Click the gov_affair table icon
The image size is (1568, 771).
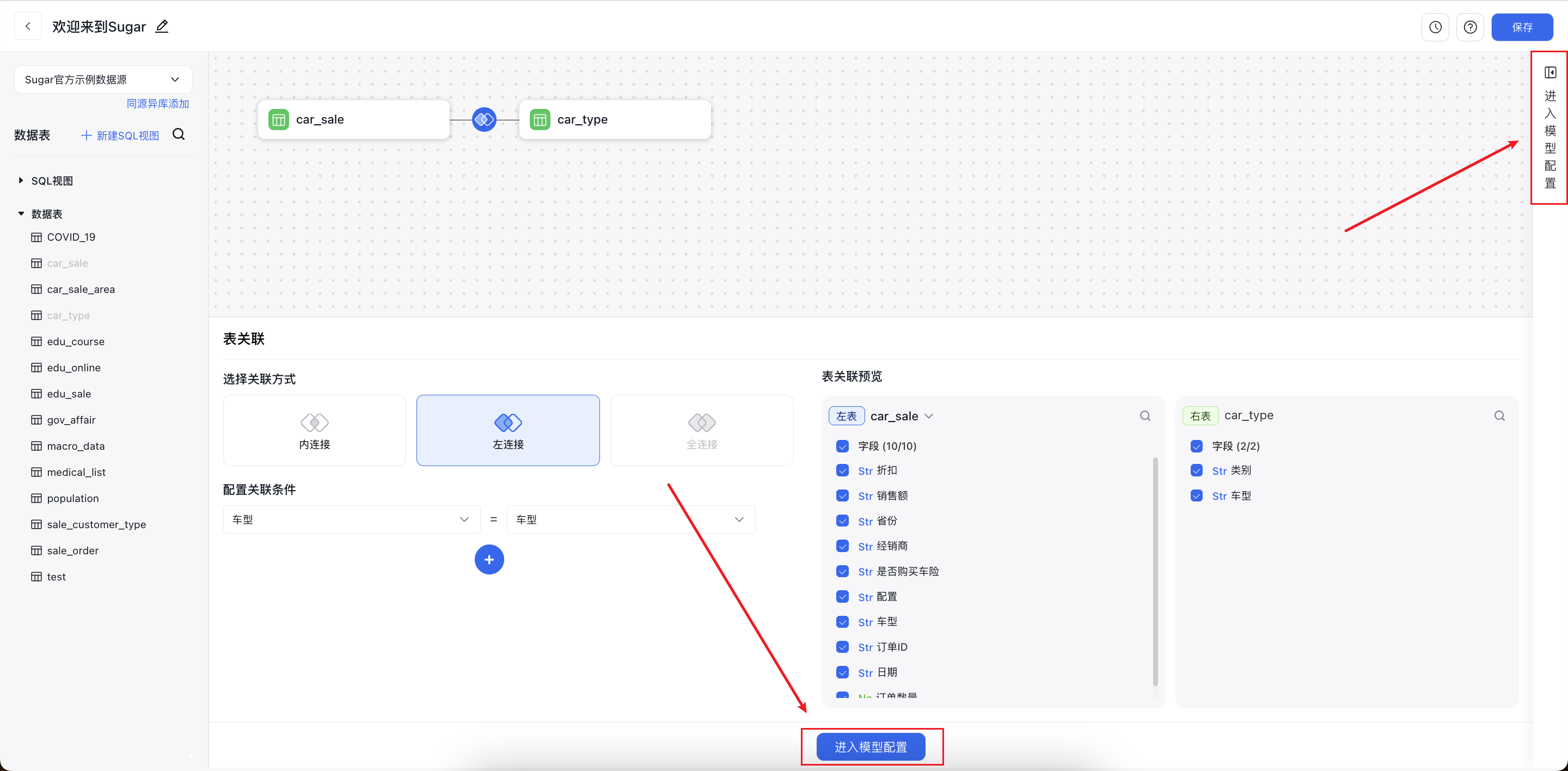click(x=36, y=420)
